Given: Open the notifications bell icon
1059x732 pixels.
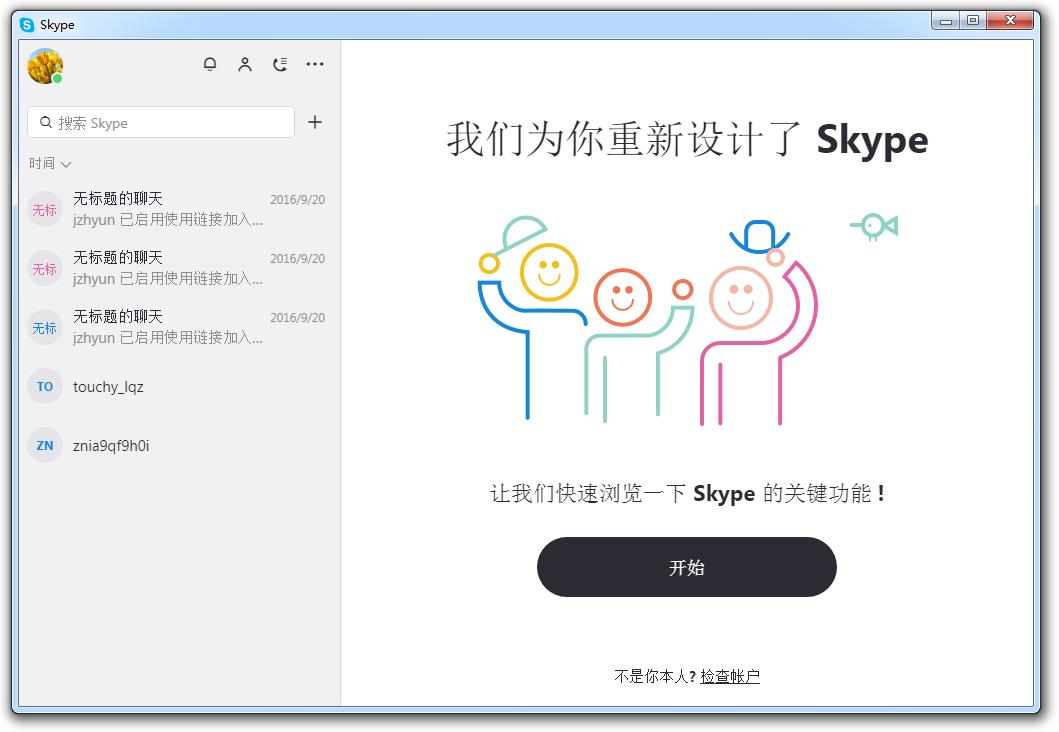Looking at the screenshot, I should [210, 64].
